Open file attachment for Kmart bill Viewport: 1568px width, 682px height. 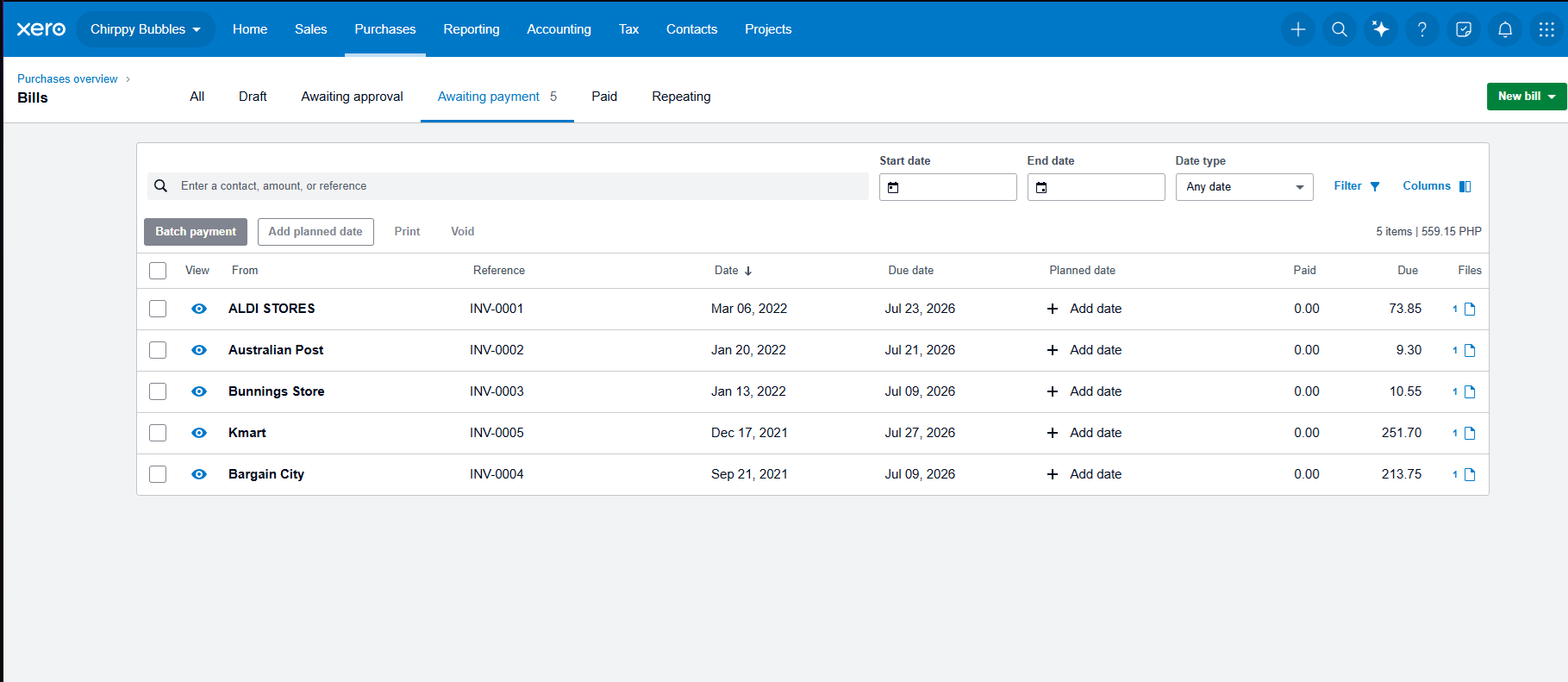pyautogui.click(x=1470, y=433)
